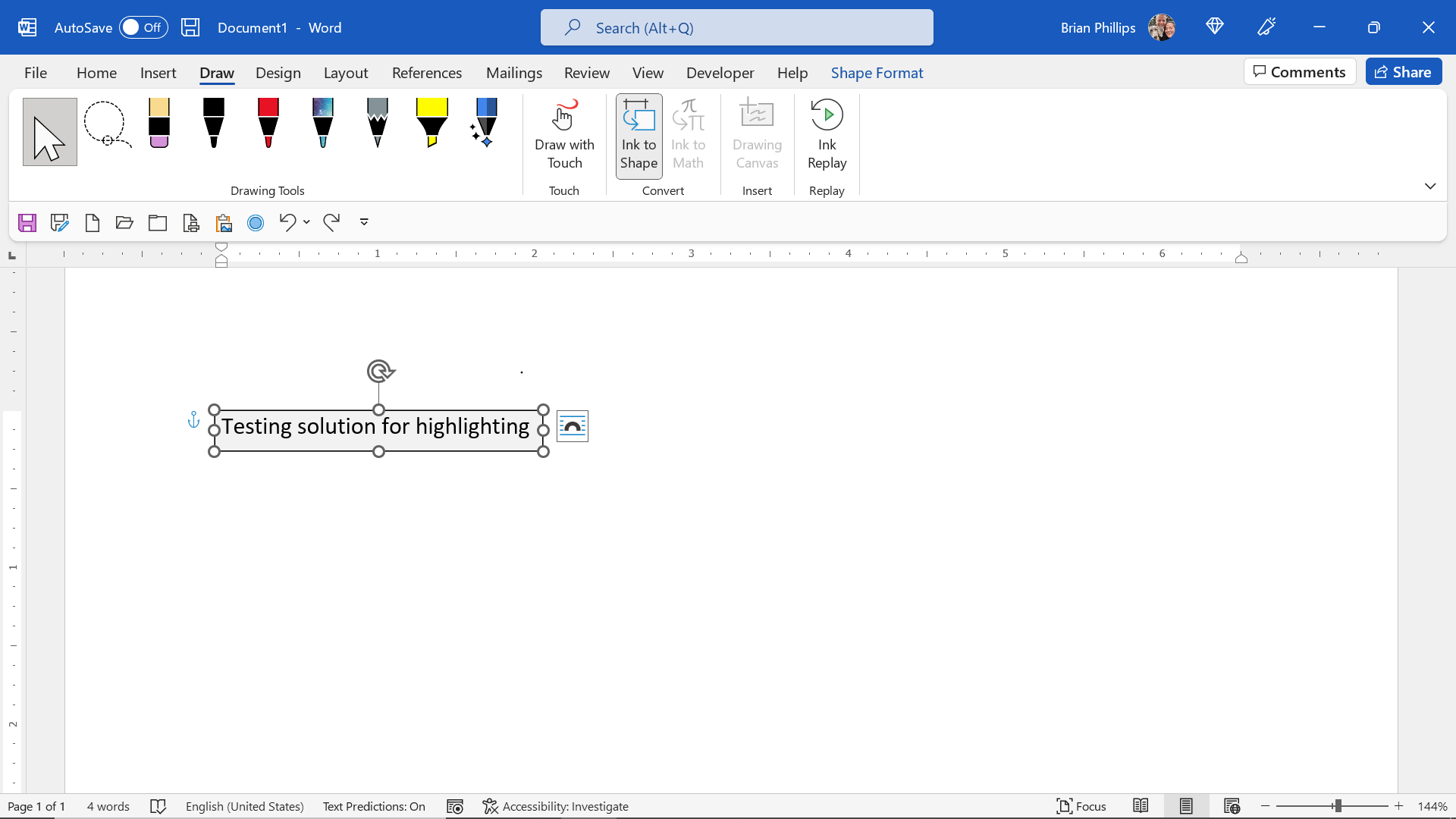Select the Lasso selection tool
This screenshot has height=819, width=1456.
106,125
